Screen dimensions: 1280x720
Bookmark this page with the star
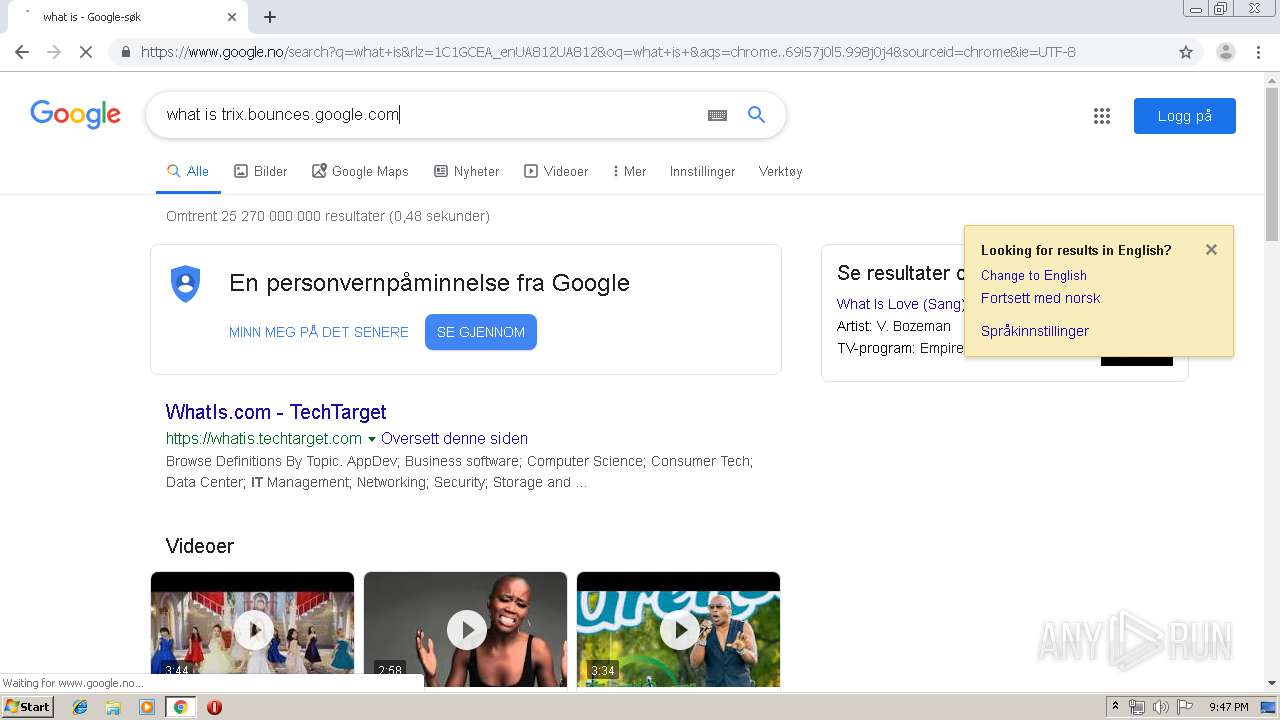1186,52
